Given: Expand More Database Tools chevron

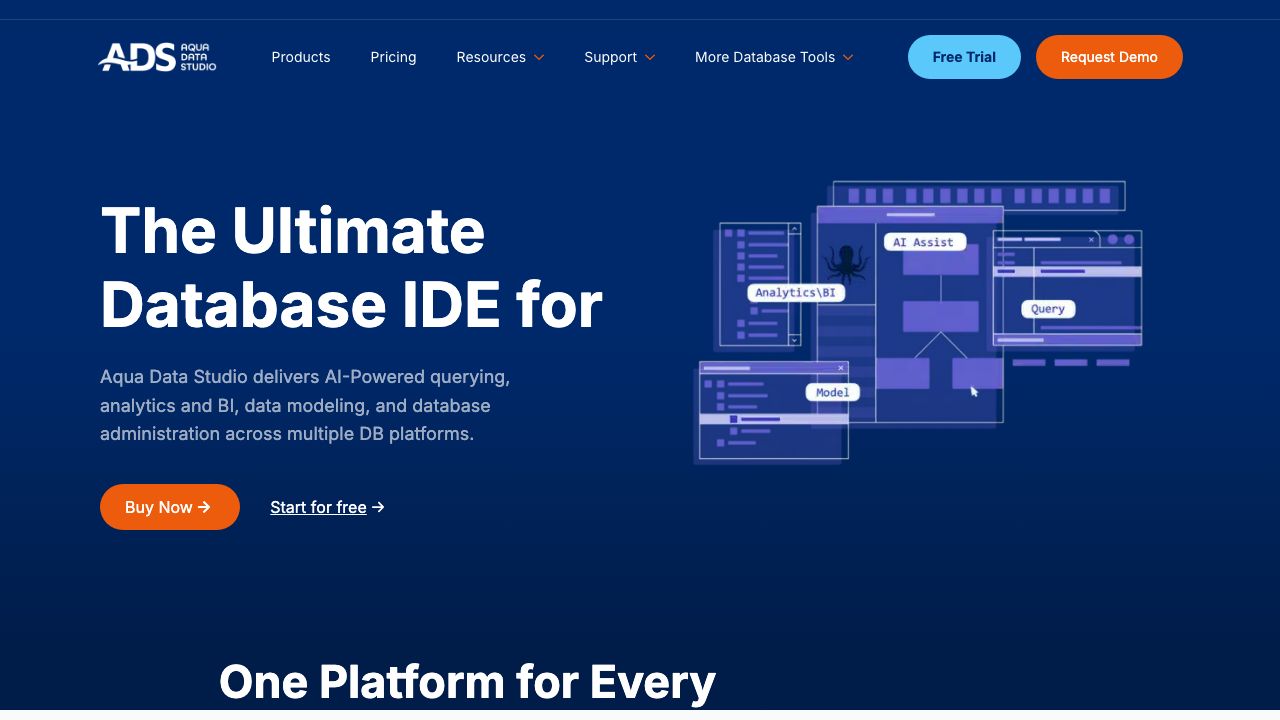Looking at the screenshot, I should coord(848,58).
